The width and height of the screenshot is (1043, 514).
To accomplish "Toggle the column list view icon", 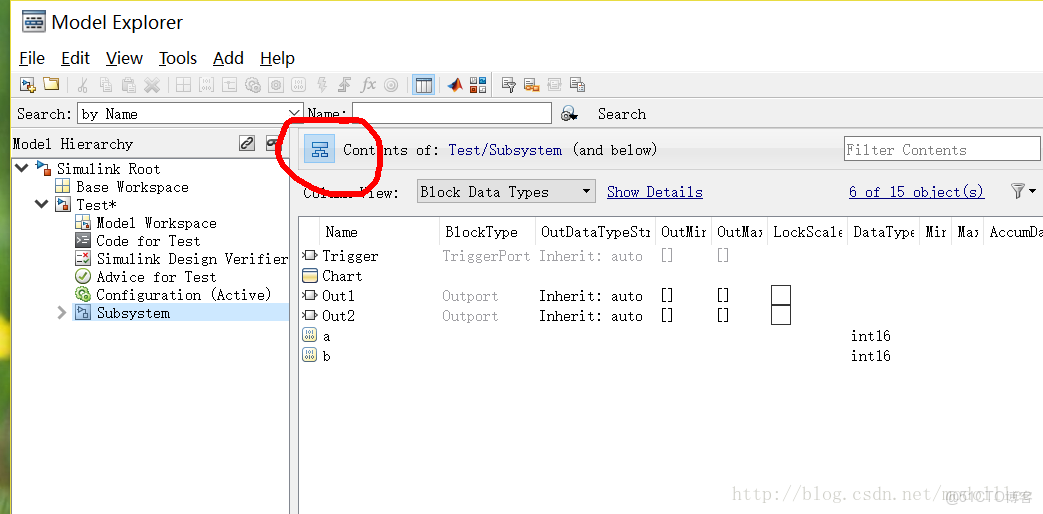I will (423, 85).
